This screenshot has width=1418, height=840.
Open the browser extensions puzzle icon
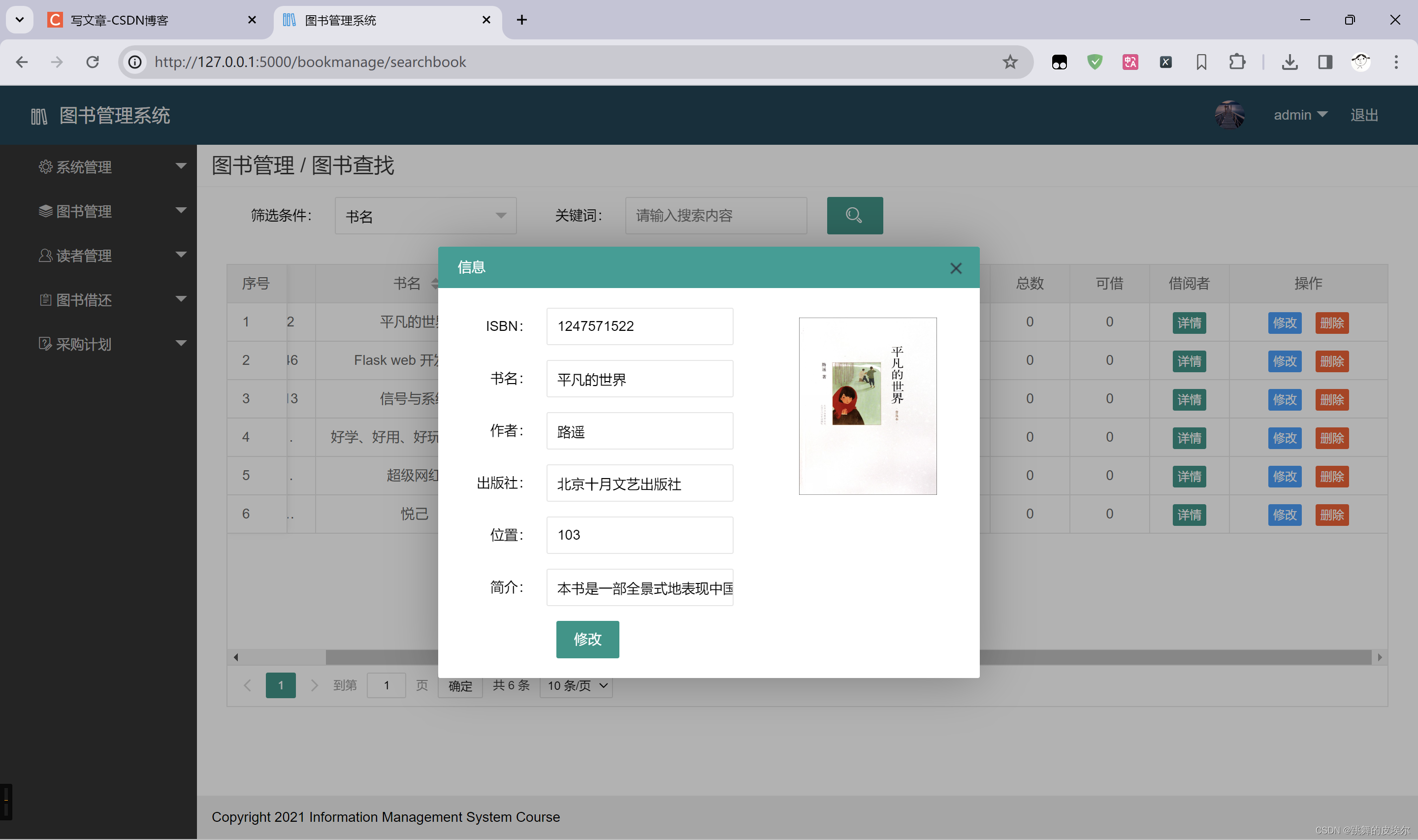(1237, 62)
